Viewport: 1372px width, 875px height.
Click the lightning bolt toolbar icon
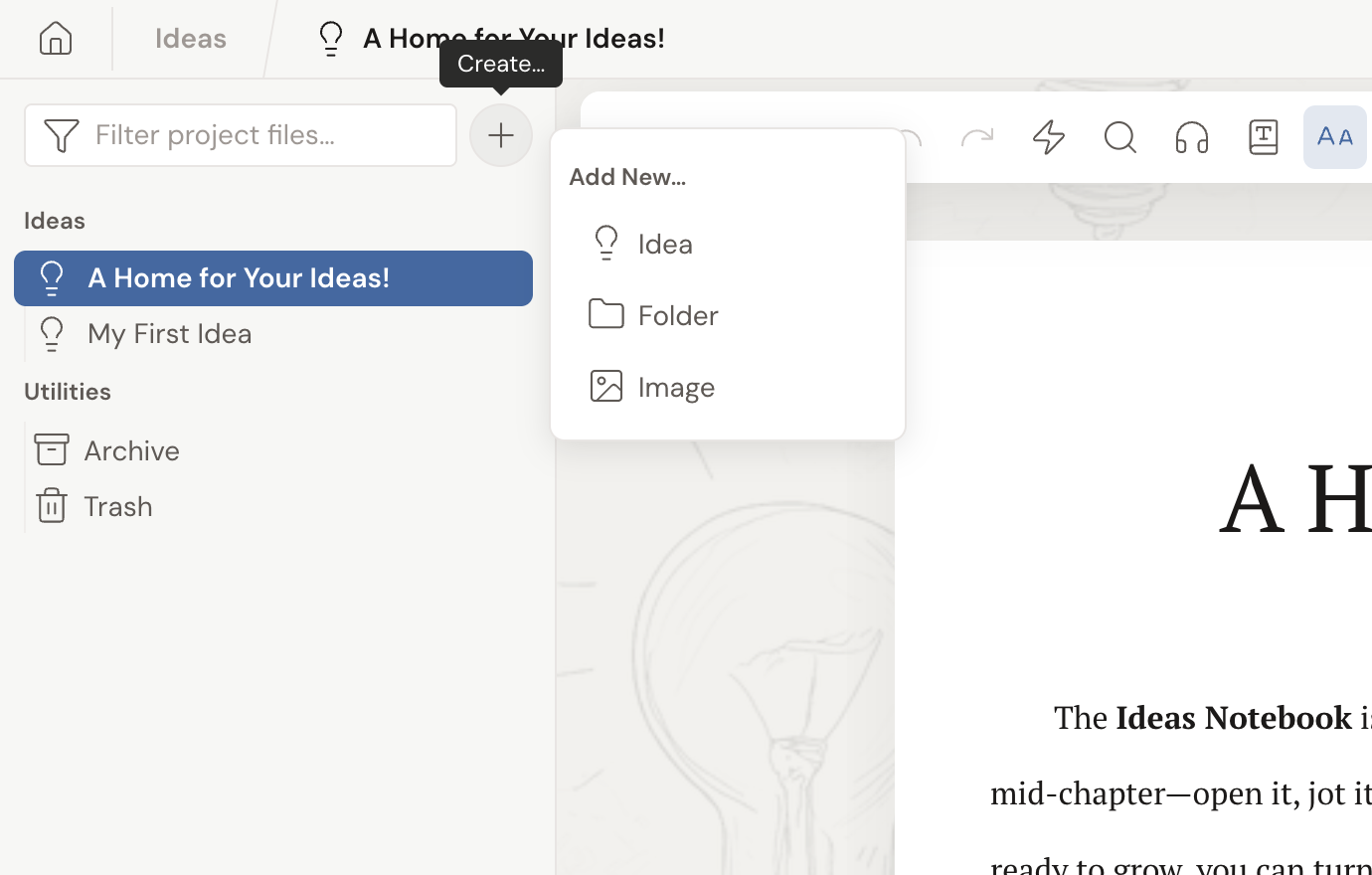pos(1049,137)
